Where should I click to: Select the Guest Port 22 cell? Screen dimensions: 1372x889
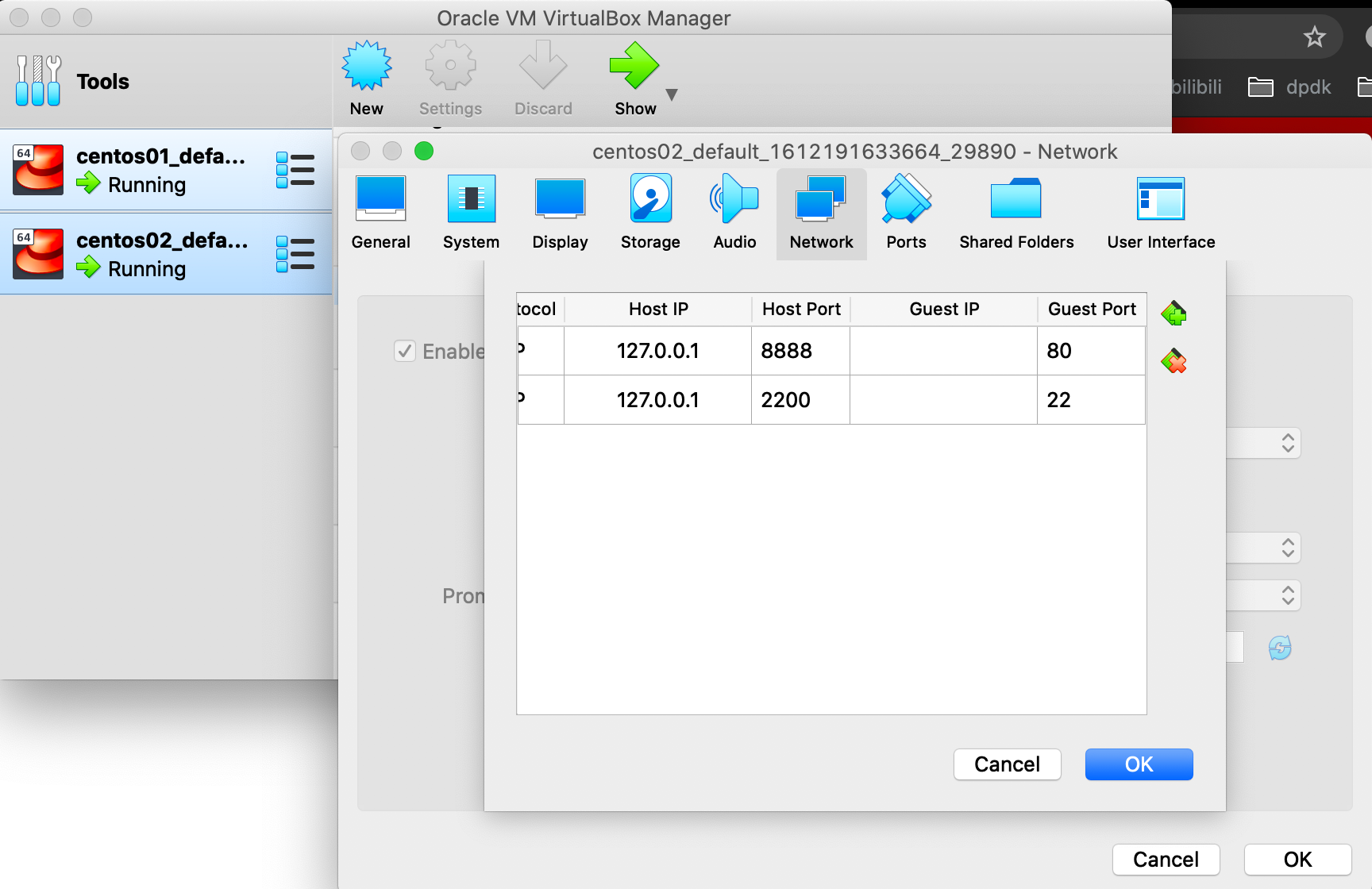coord(1092,400)
